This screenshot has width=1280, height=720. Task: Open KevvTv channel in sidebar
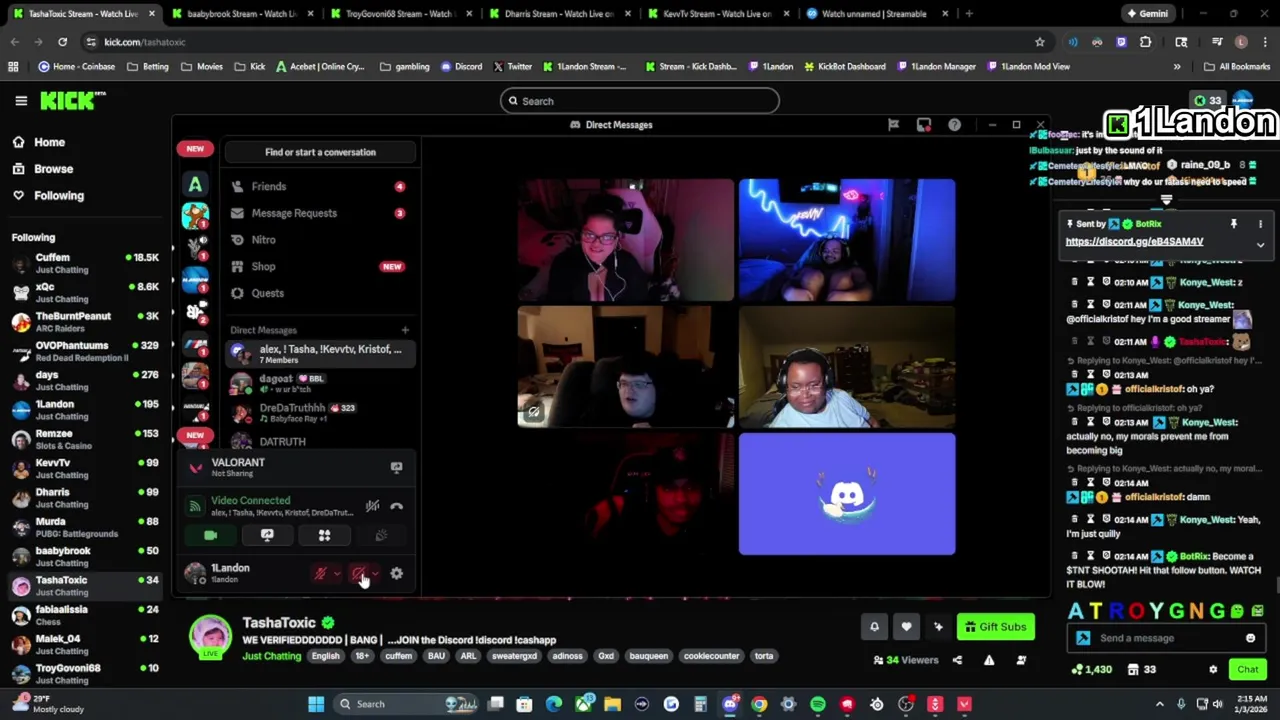(85, 468)
